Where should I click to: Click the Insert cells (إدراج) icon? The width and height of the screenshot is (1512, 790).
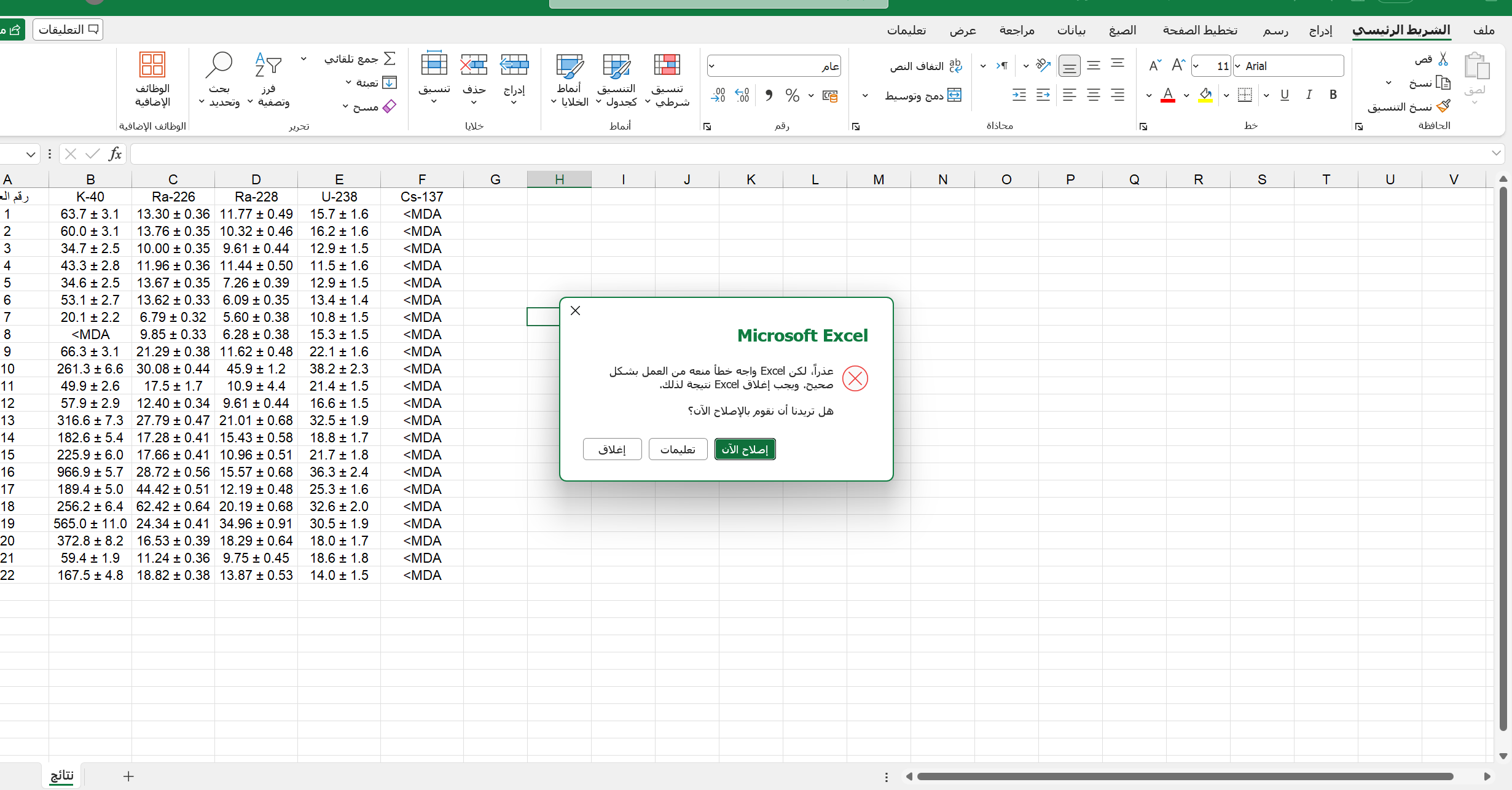click(x=514, y=64)
